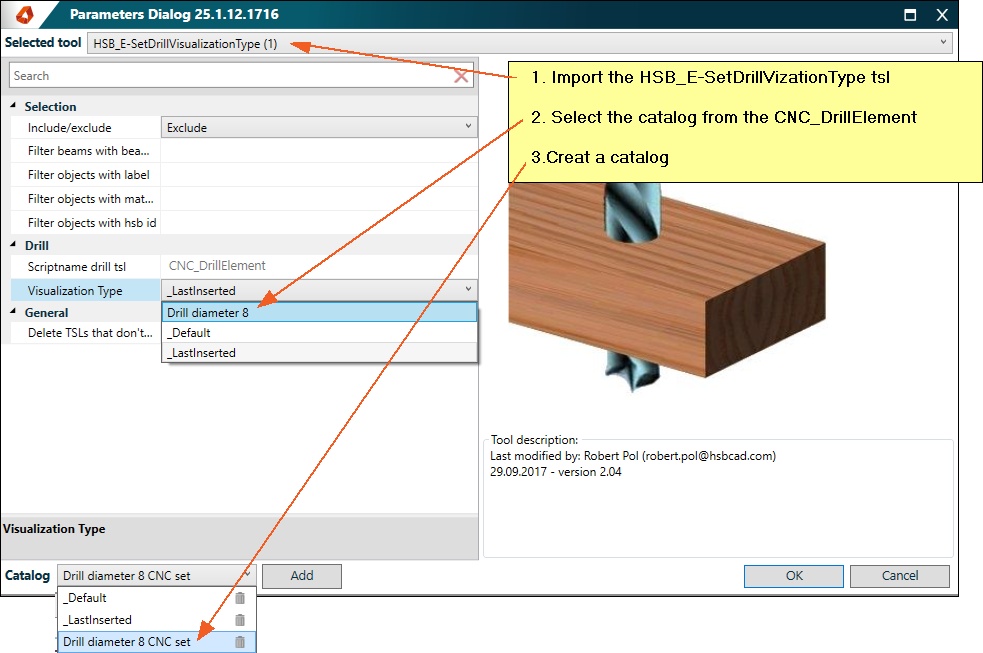Collapse the Selection section
The image size is (983, 653).
(13, 106)
